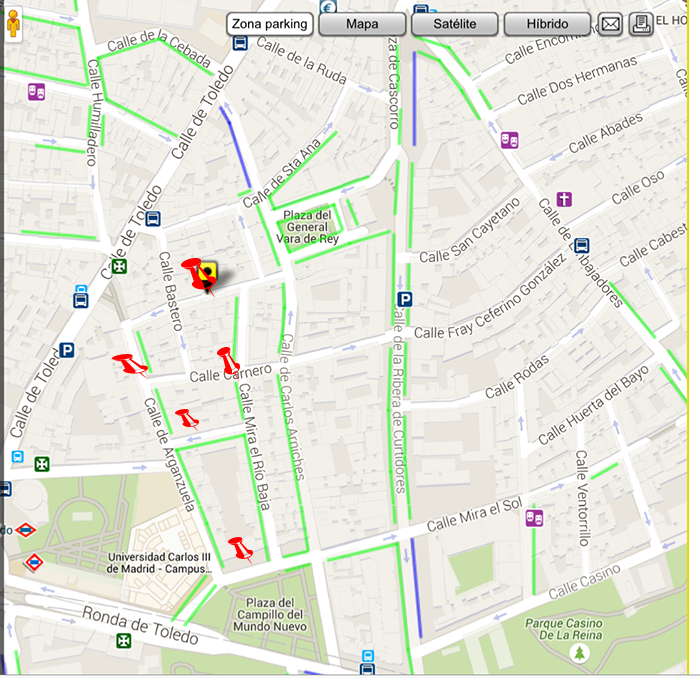Click green cross icon on Ronda de Toledo
The height and width of the screenshot is (678, 700).
click(123, 641)
